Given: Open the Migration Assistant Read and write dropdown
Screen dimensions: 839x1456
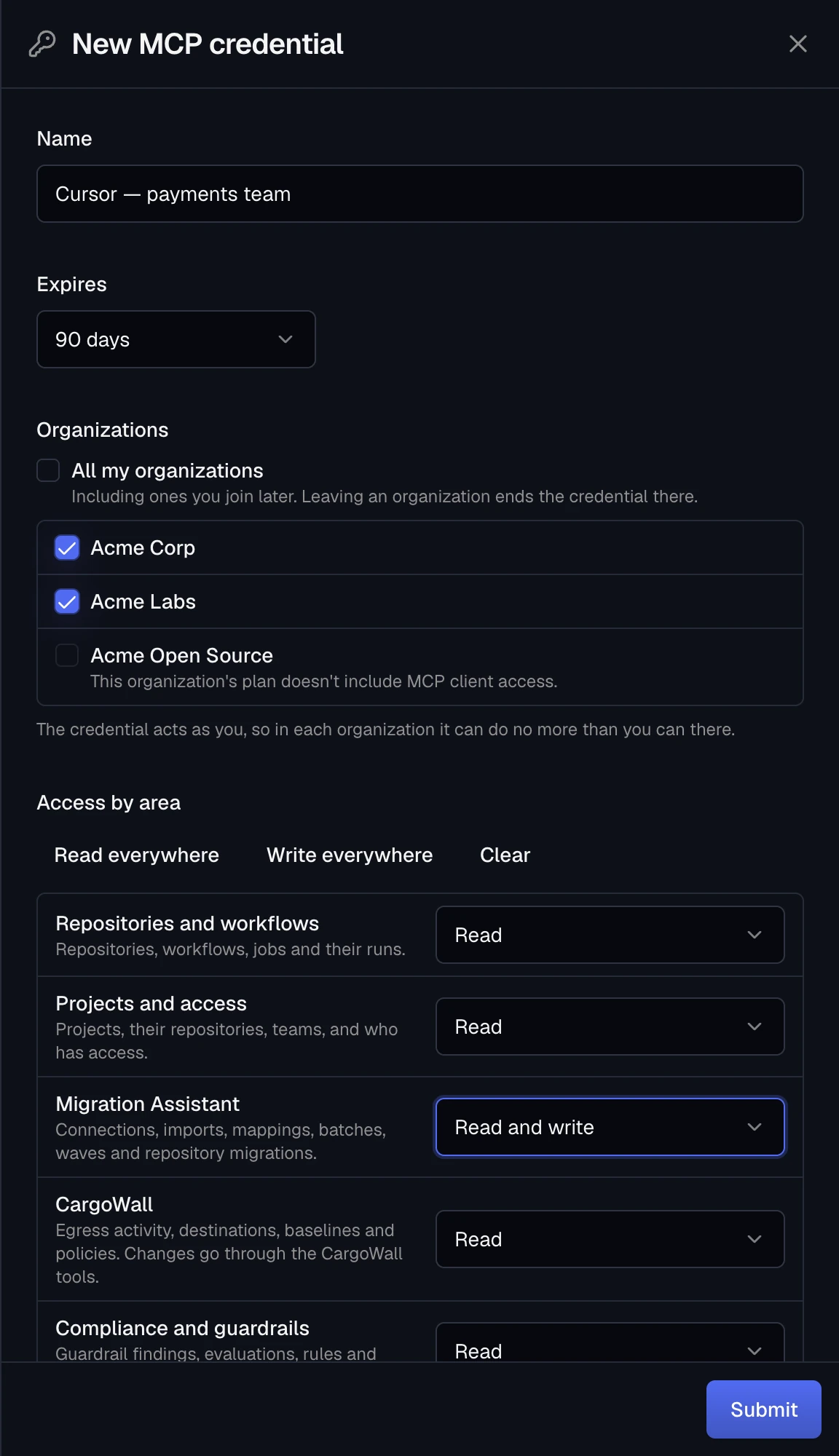Looking at the screenshot, I should click(610, 1127).
